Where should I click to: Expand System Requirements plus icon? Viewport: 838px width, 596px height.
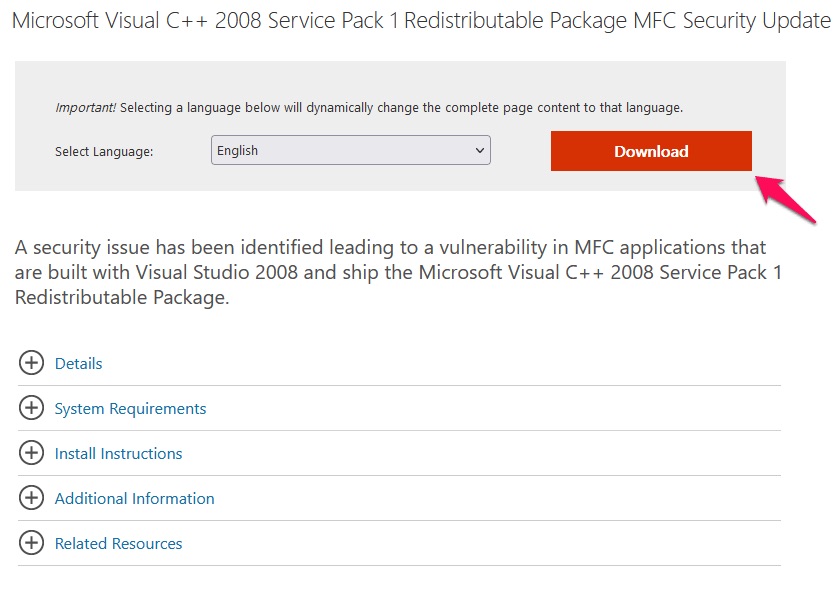[x=32, y=408]
